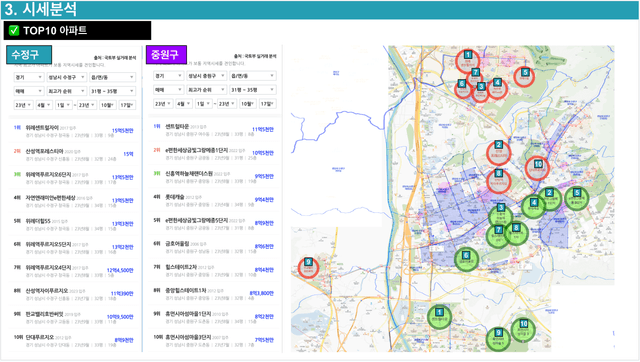Open 읍/면/동 dropdown in 수정구 panel
Screen dimensions: 640x362
tap(113, 77)
